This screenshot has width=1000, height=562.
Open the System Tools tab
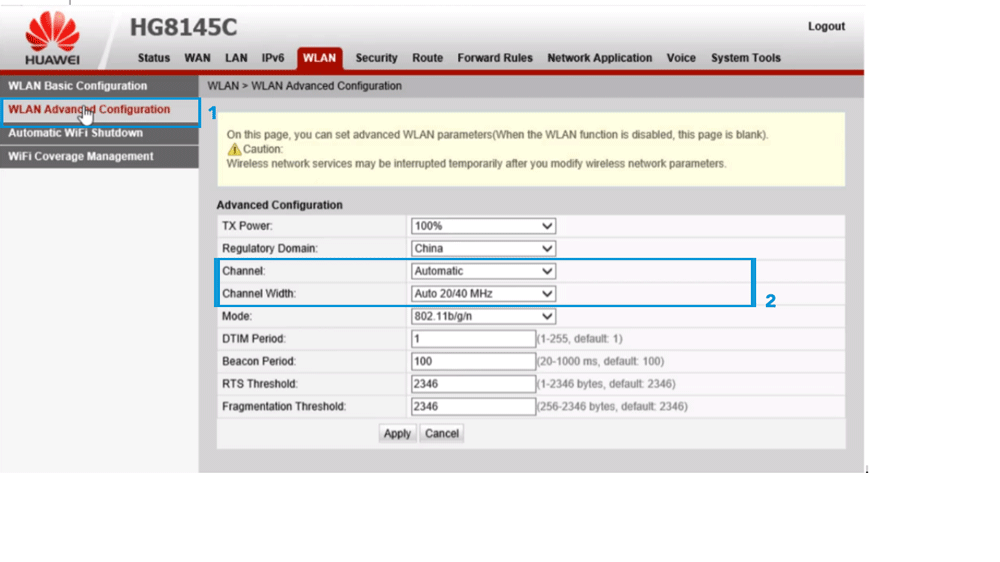(x=746, y=58)
